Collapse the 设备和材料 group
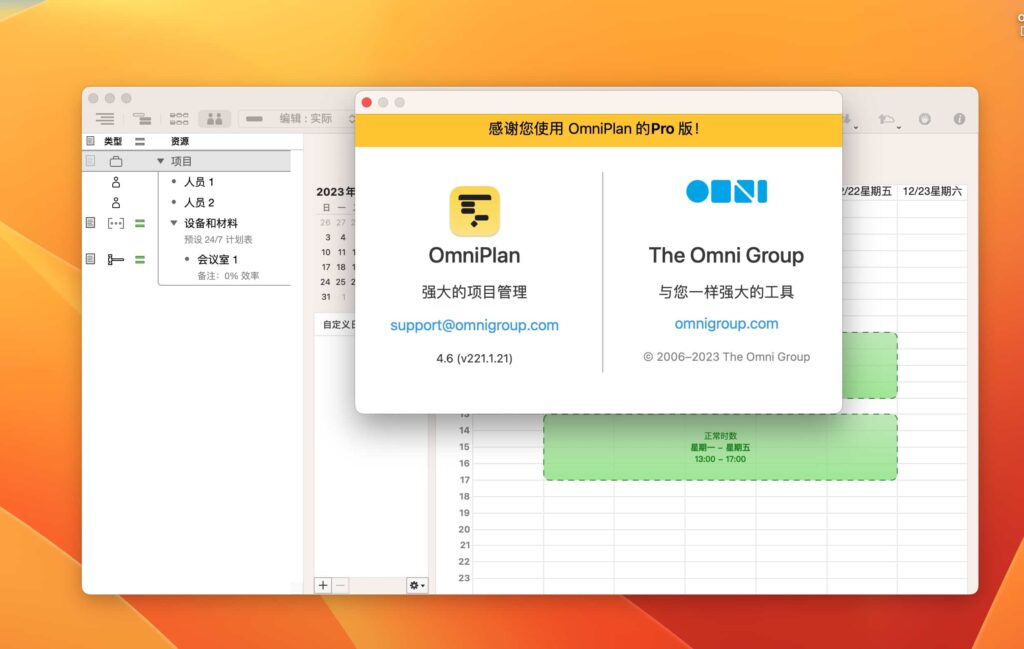The image size is (1024, 649). tap(174, 222)
